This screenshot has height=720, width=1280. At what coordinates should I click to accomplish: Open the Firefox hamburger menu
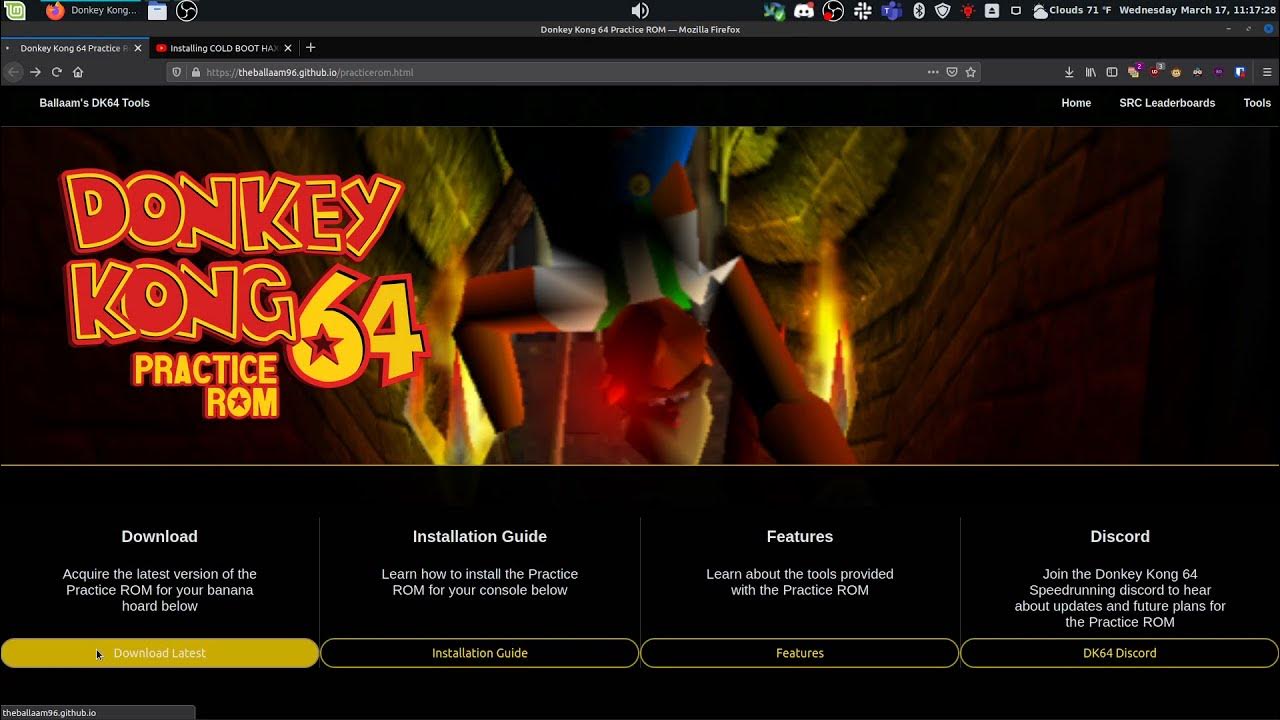[x=1267, y=72]
